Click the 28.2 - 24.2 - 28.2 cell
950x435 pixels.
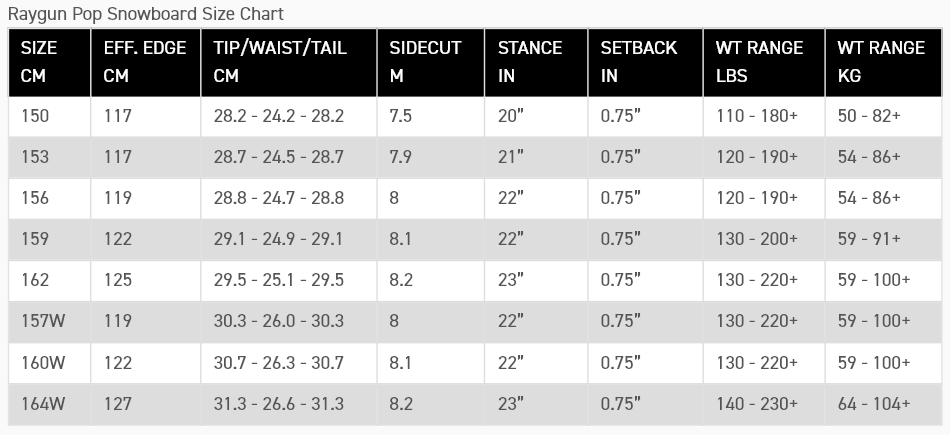[x=278, y=116]
